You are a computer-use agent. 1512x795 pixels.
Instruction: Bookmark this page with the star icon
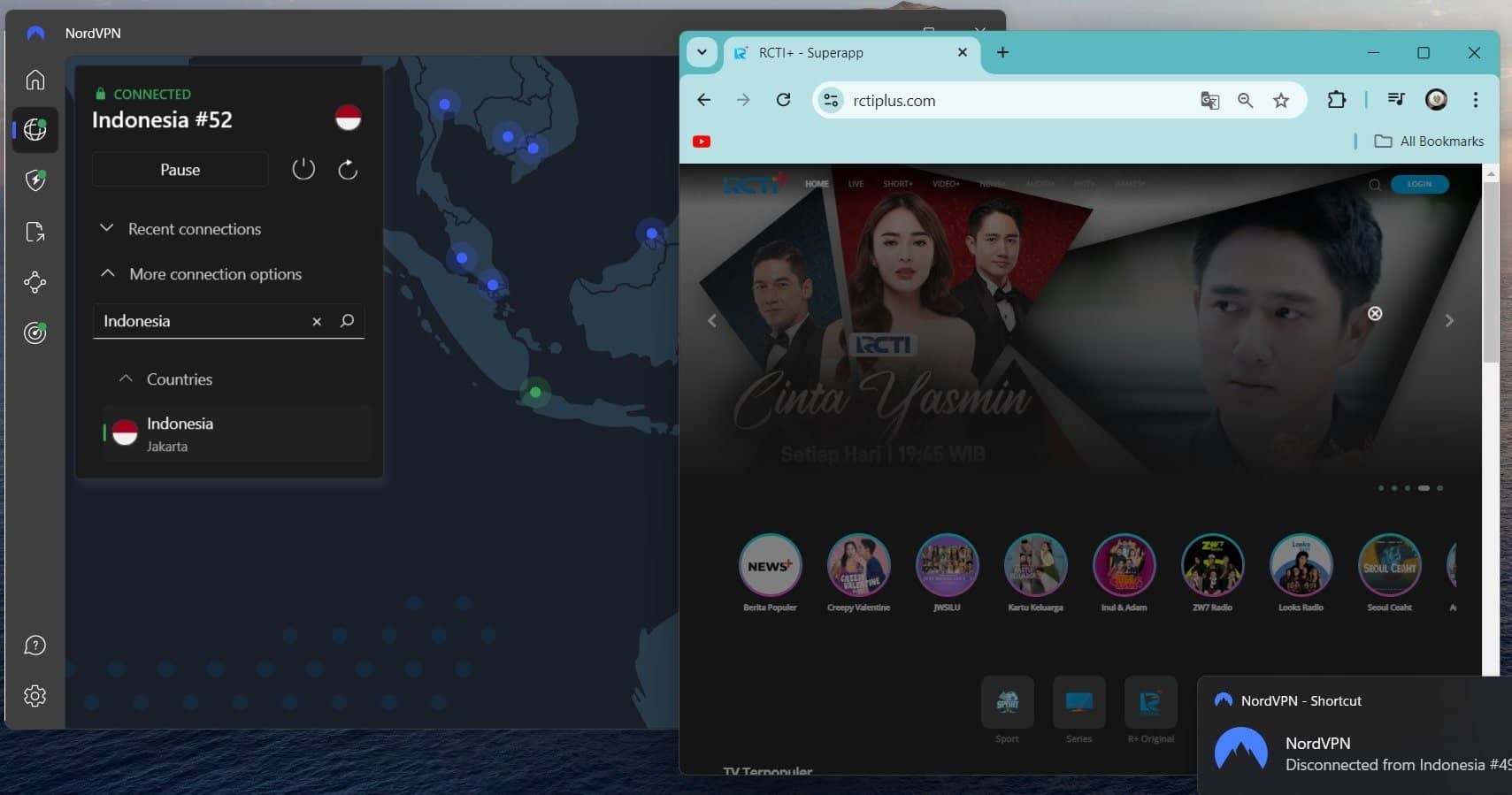[1281, 100]
